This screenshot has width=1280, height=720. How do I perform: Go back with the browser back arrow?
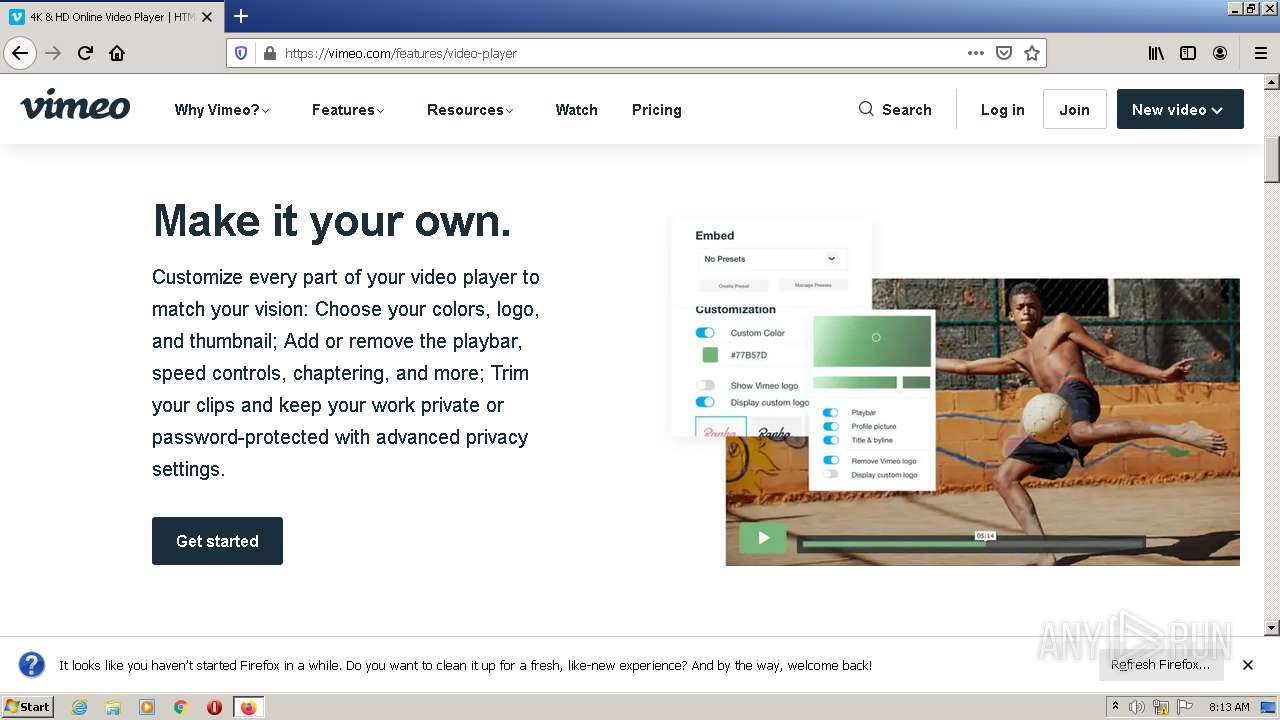click(x=20, y=53)
